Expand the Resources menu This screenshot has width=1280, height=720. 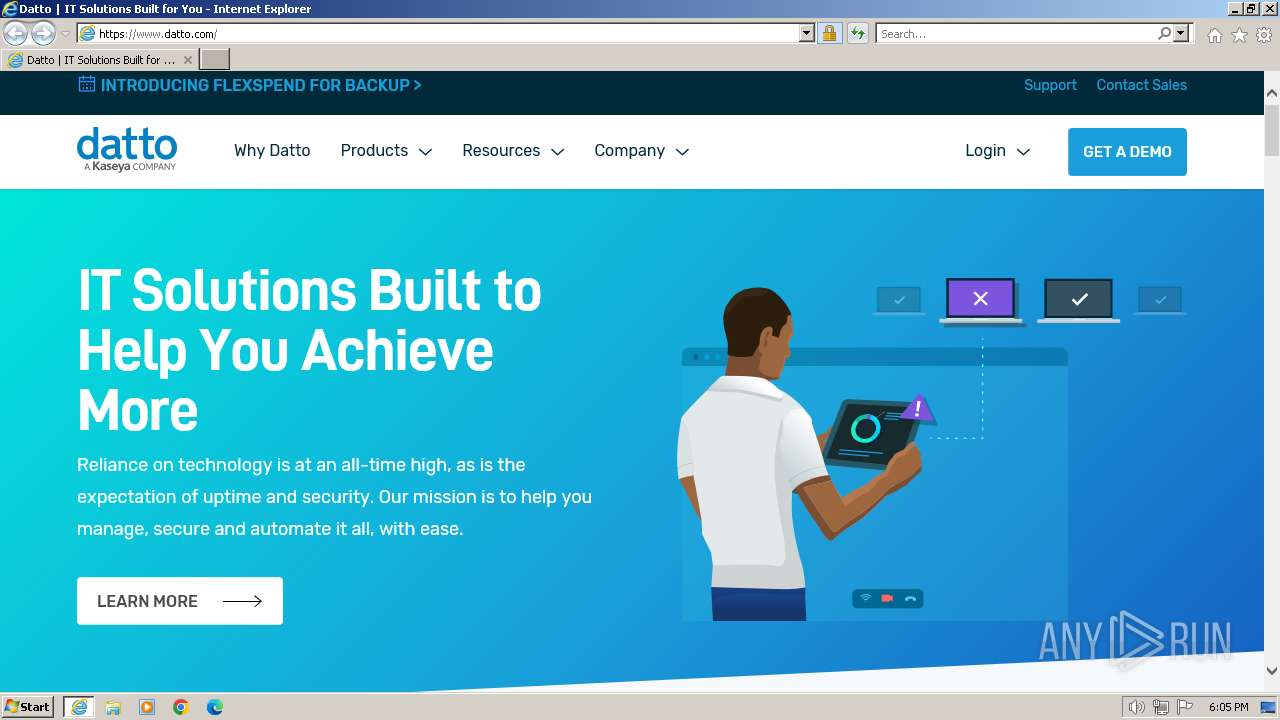pos(513,151)
